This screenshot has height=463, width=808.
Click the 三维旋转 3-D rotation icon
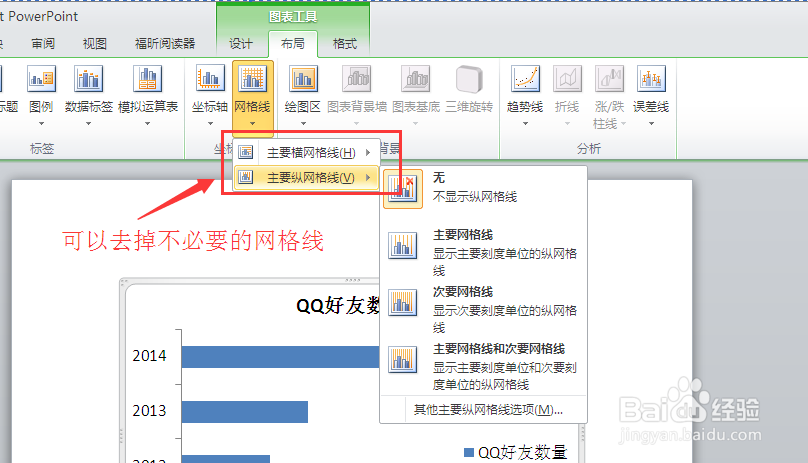coord(469,80)
